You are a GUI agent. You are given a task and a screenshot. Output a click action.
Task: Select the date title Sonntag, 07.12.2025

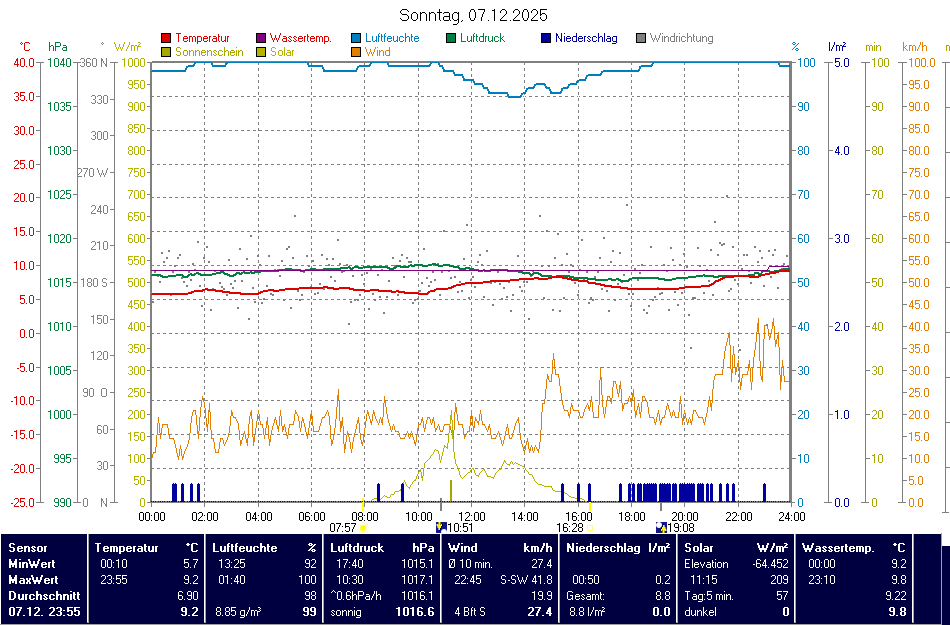pos(473,16)
